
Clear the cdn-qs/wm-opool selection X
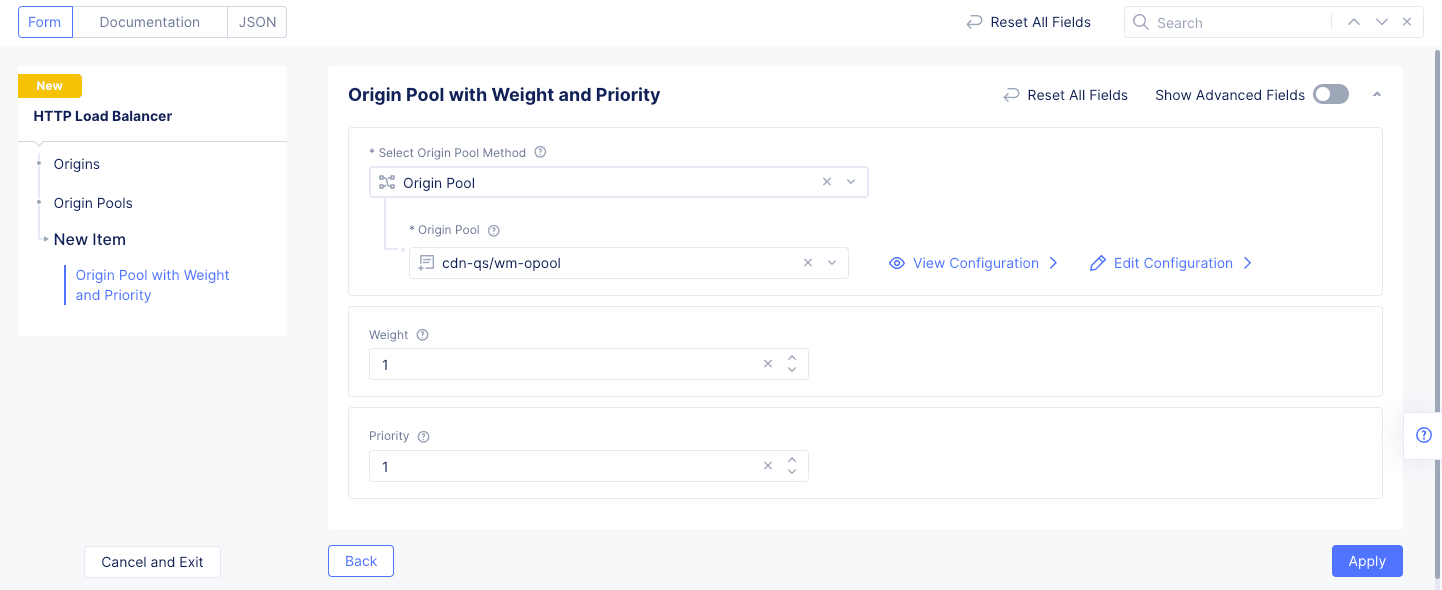coord(808,263)
